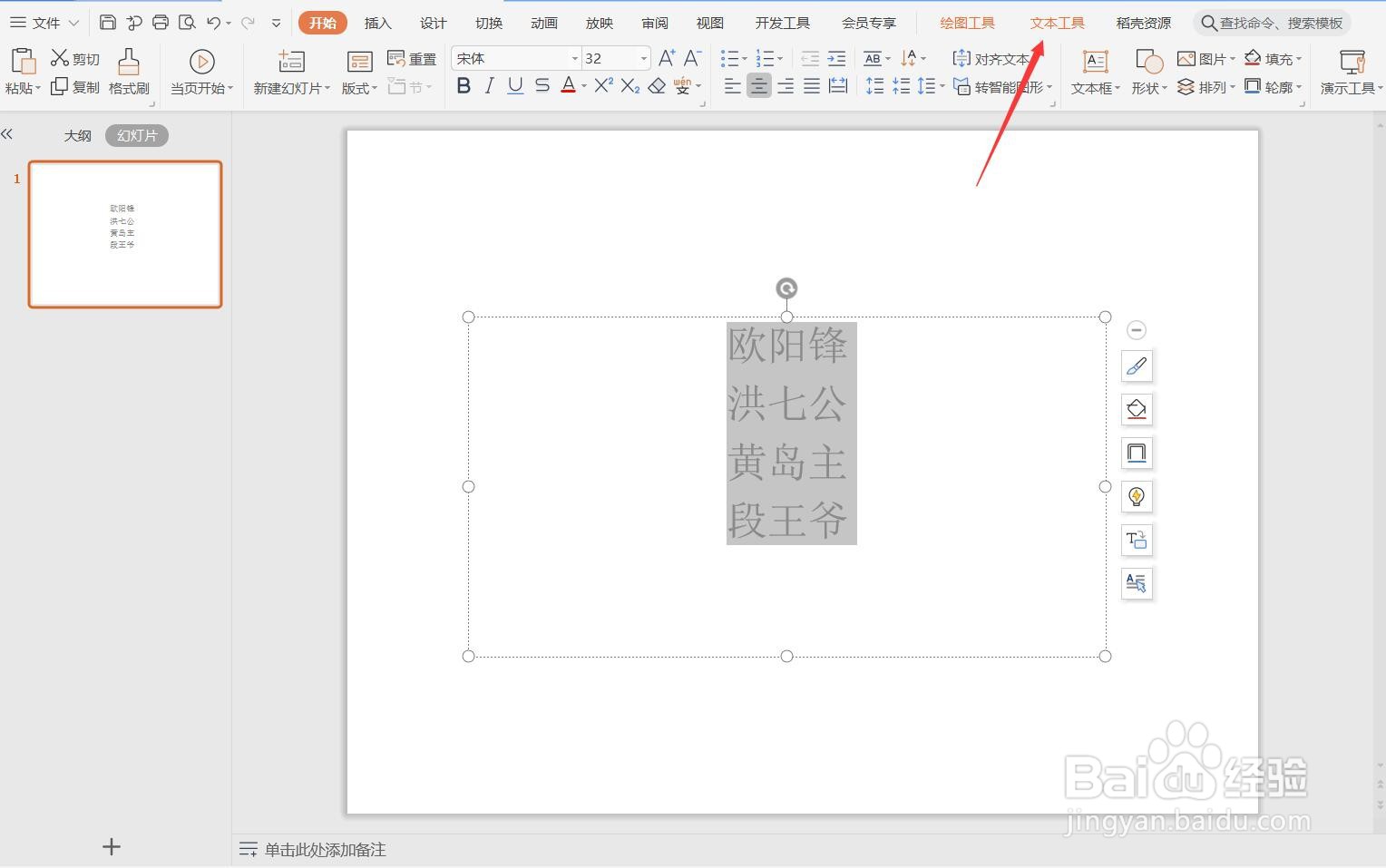
Task: Click the Distribute text alignment icon
Action: tap(839, 86)
